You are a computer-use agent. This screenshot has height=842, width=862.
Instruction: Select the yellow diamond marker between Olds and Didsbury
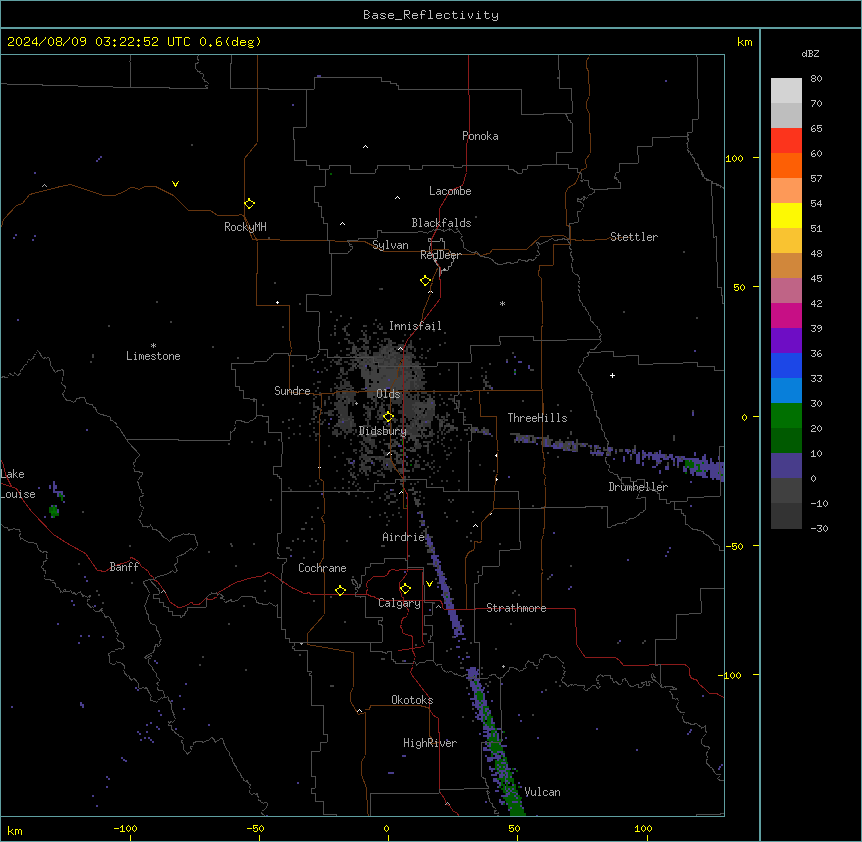pyautogui.click(x=388, y=417)
